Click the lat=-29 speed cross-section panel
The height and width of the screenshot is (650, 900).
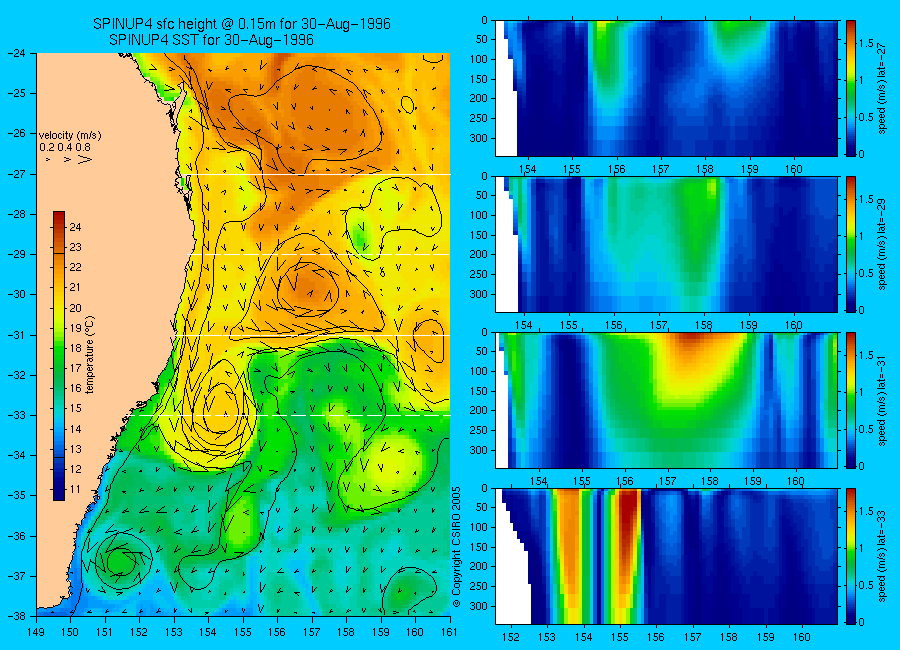pos(666,244)
